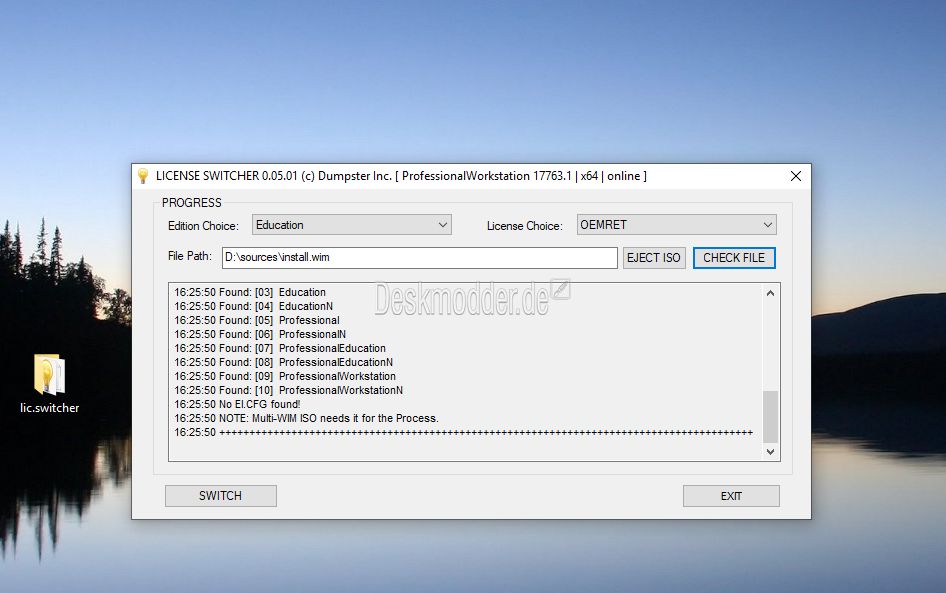
Task: Click the lightbulb icon in the title bar
Action: pos(143,175)
